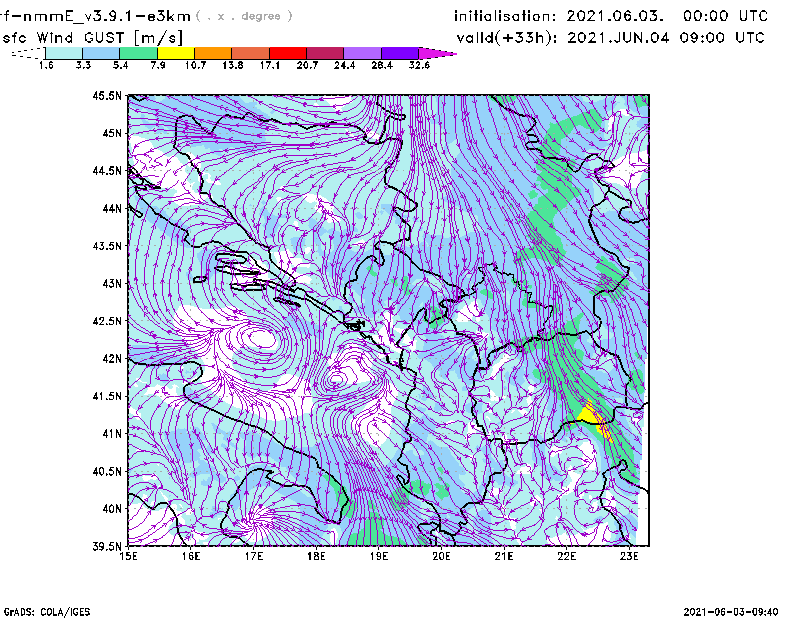Click the '39.5N' latitude label
This screenshot has width=800, height=618.
coord(107,546)
